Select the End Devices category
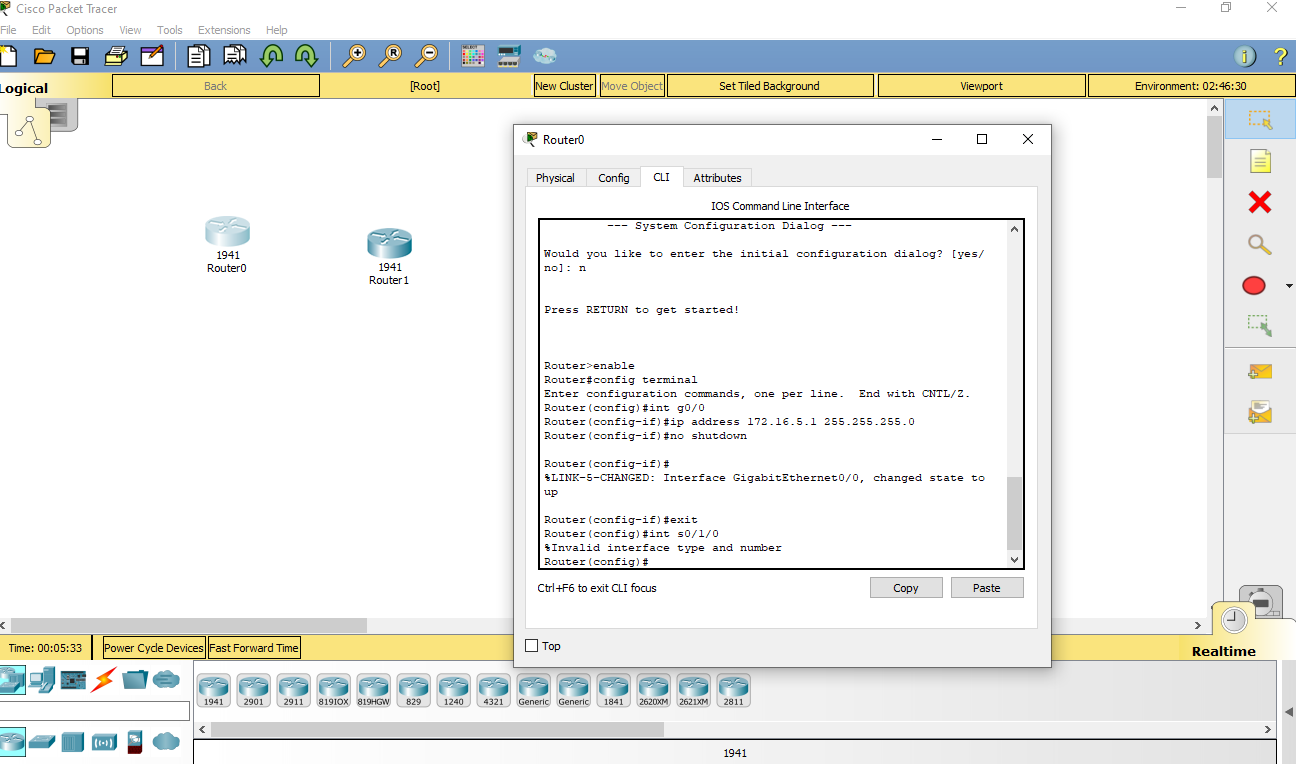Viewport: 1296px width, 764px height. pyautogui.click(x=42, y=680)
